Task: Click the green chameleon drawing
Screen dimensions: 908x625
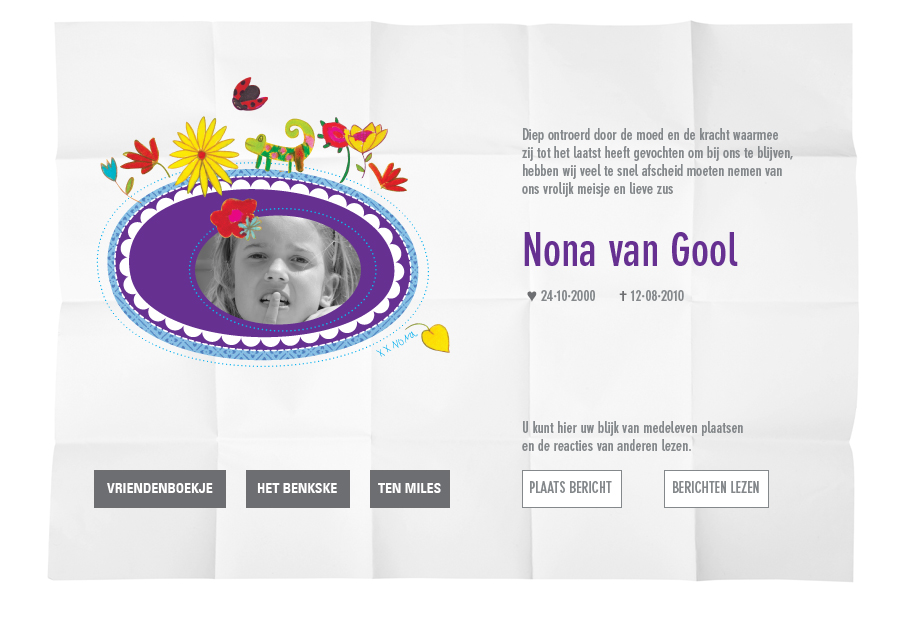Action: tap(280, 145)
